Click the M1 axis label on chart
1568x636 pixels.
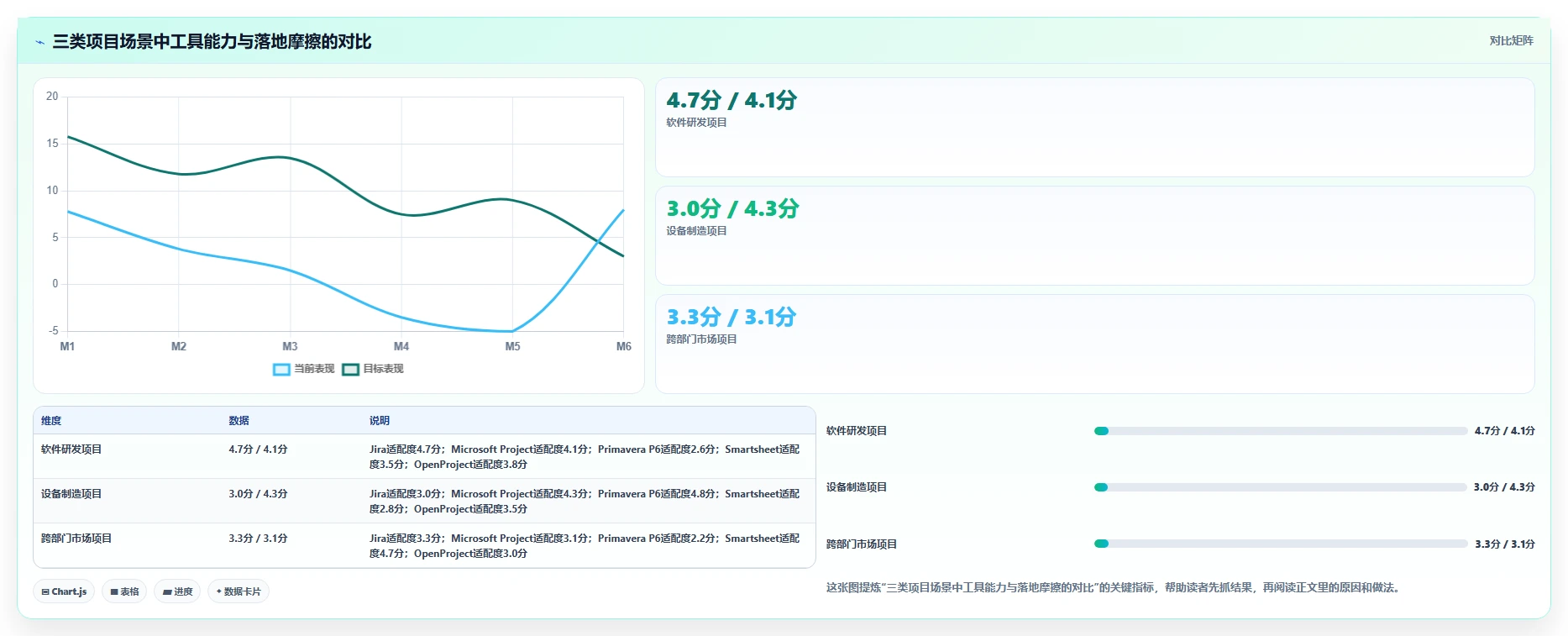coord(67,346)
